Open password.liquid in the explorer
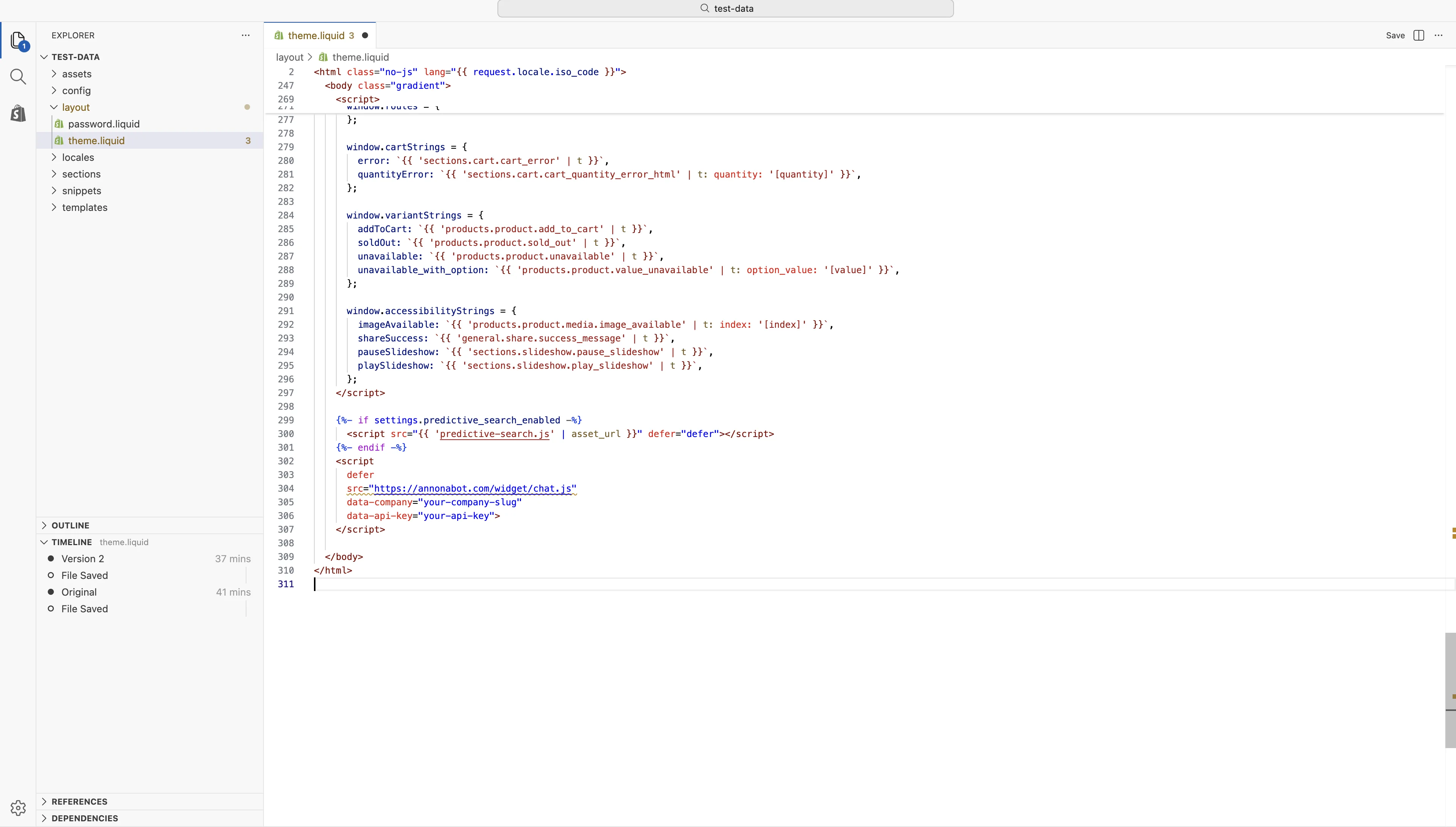 (x=150, y=124)
